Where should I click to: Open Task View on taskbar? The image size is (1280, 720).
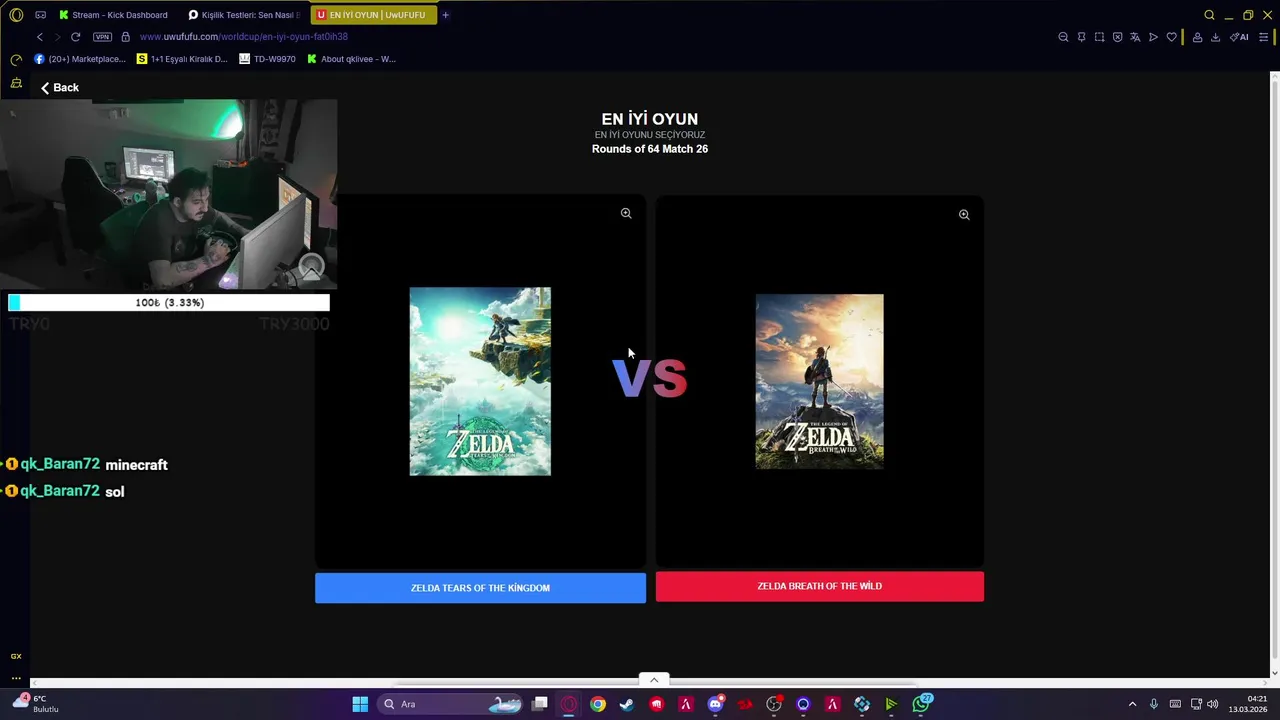[x=540, y=704]
